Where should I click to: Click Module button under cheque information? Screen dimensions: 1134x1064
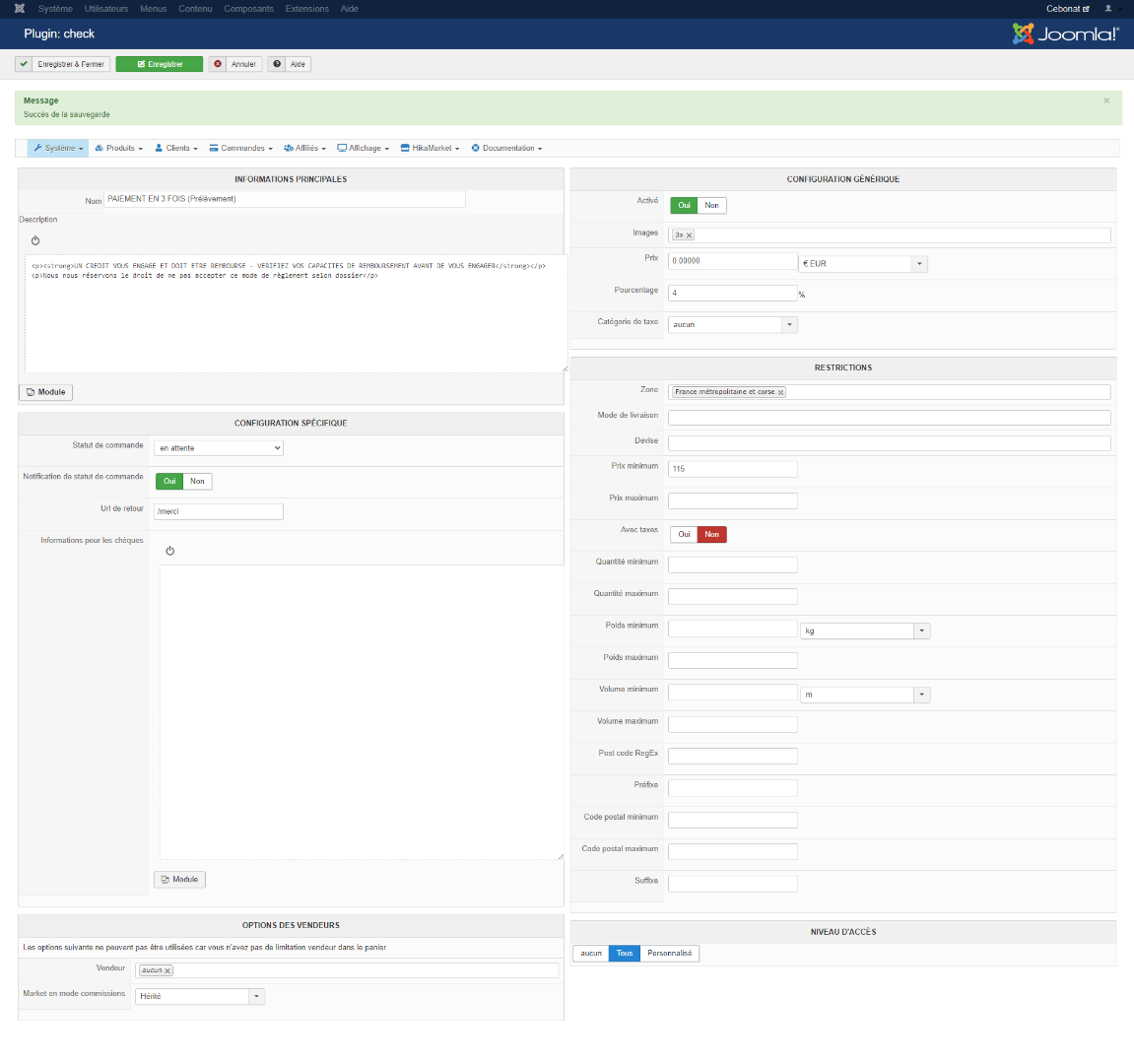179,880
